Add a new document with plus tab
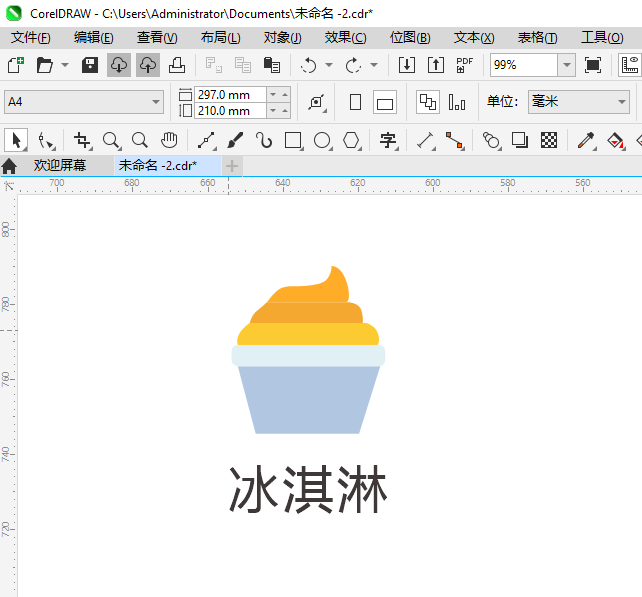Viewport: 642px width, 597px height. pyautogui.click(x=232, y=166)
